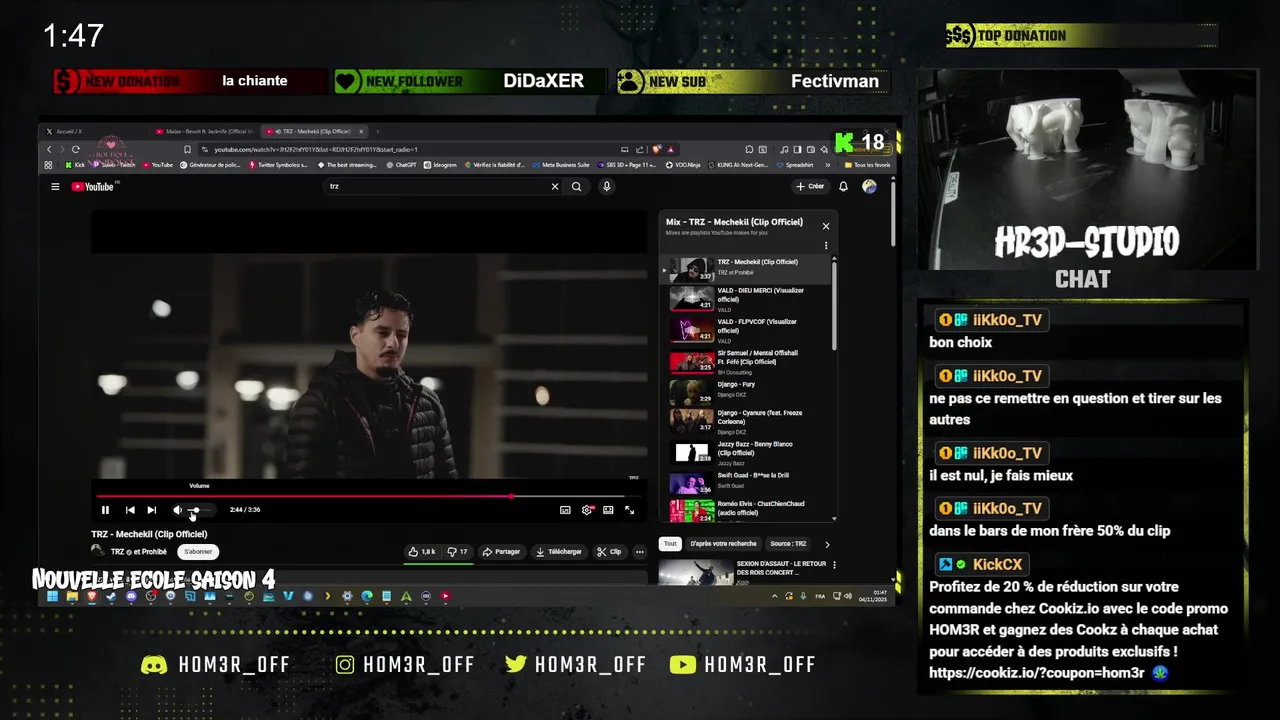
Task: Open the 'VDO.Ninja' bookmark
Action: (681, 165)
